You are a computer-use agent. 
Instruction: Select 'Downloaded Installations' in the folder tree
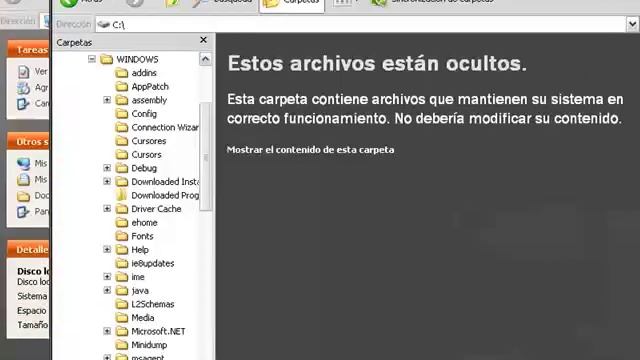pos(165,182)
